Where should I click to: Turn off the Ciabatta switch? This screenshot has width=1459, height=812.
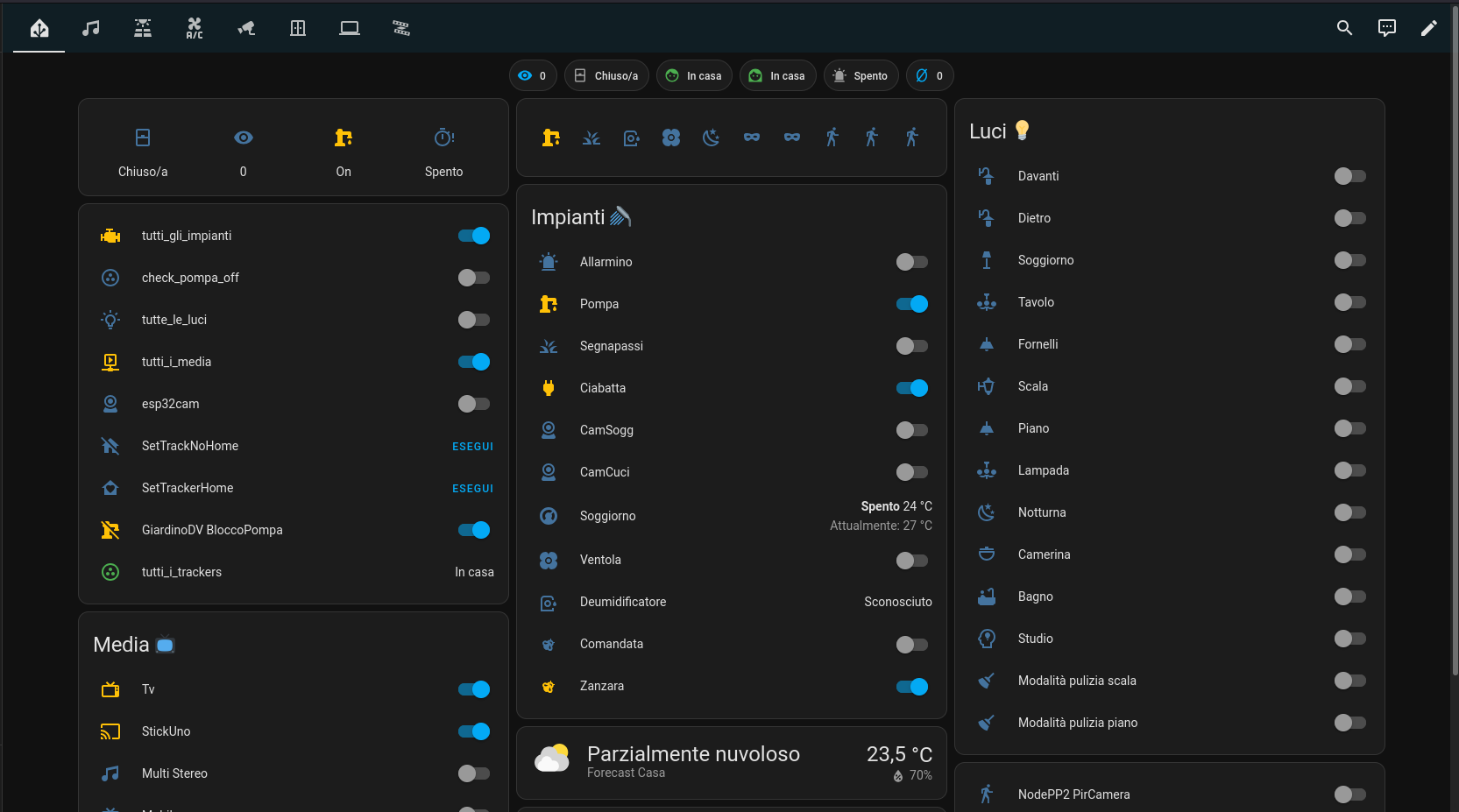(x=912, y=388)
